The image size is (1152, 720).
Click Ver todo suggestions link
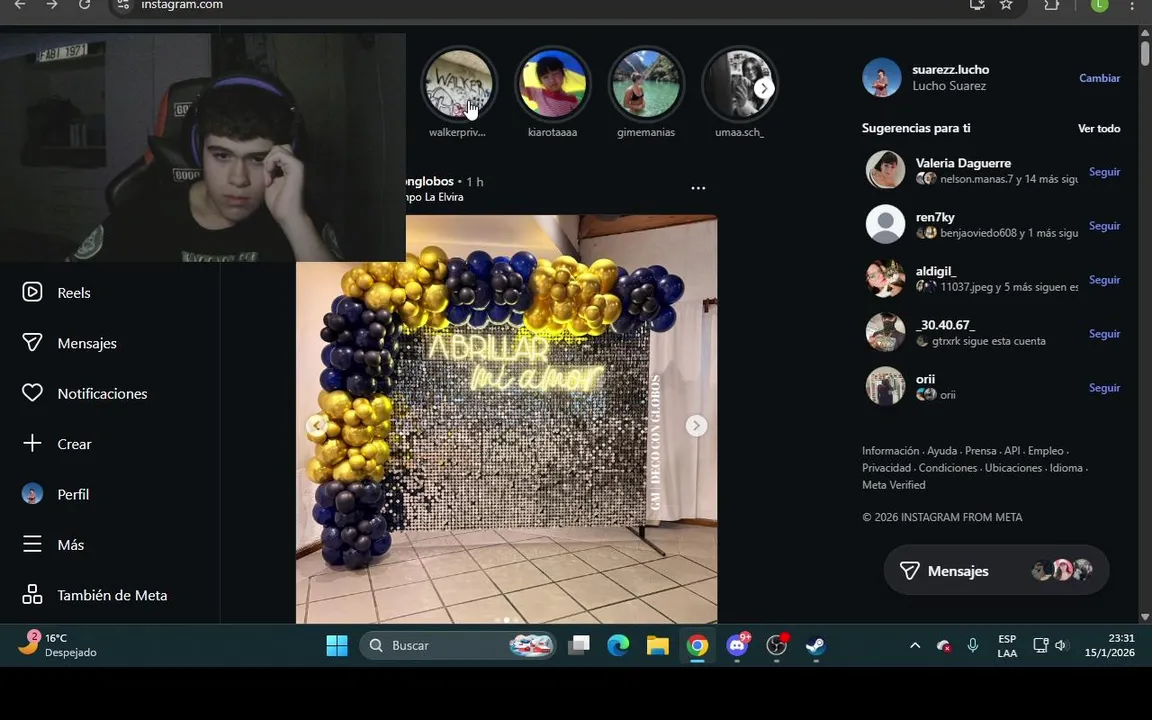(x=1099, y=129)
